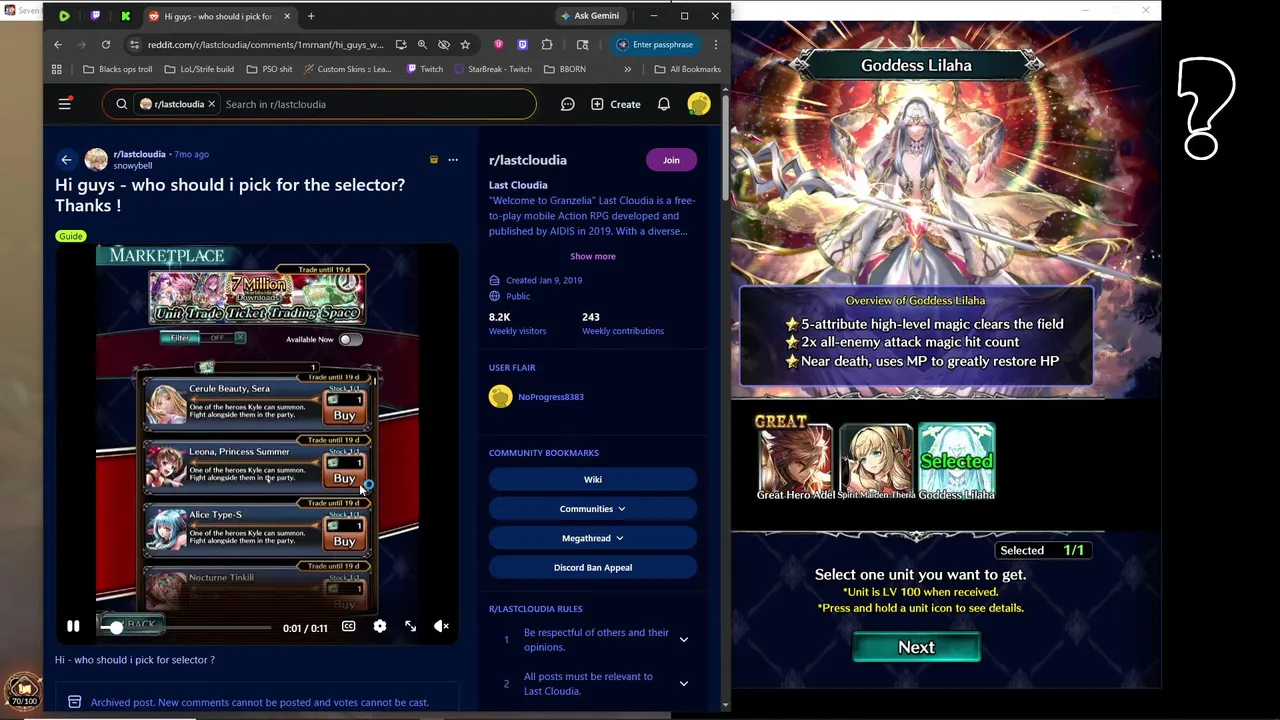Seek on the video progress slider
This screenshot has width=1280, height=720.
coord(186,628)
